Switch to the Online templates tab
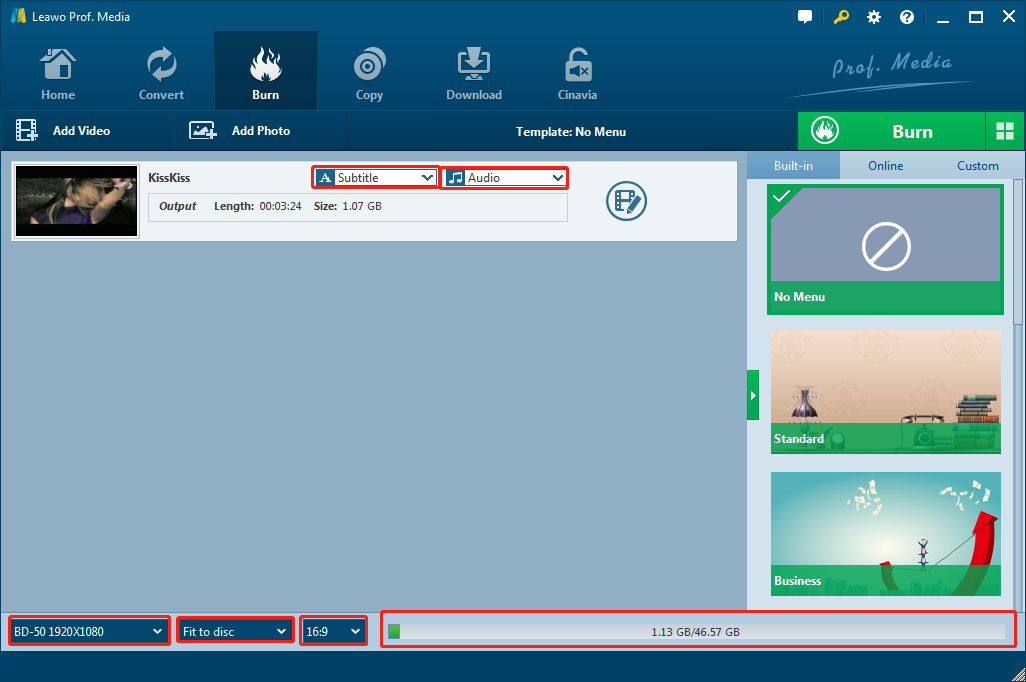 [x=885, y=166]
